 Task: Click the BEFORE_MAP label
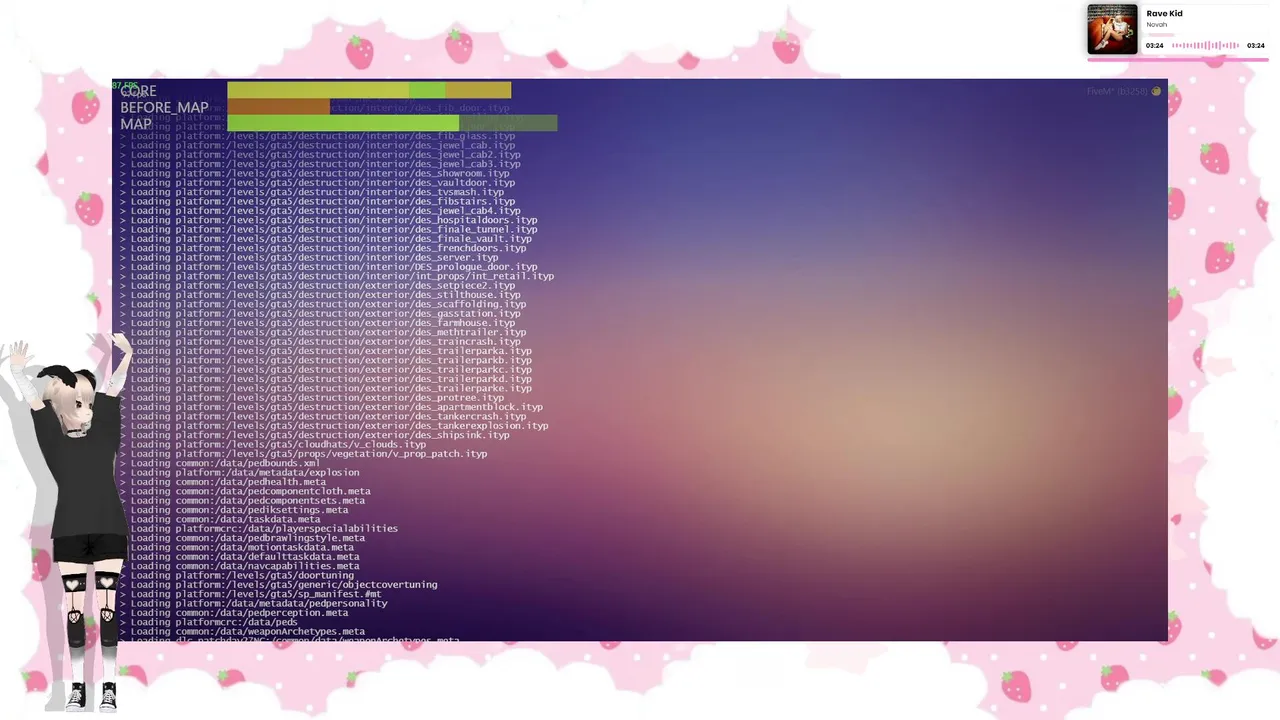(x=164, y=108)
